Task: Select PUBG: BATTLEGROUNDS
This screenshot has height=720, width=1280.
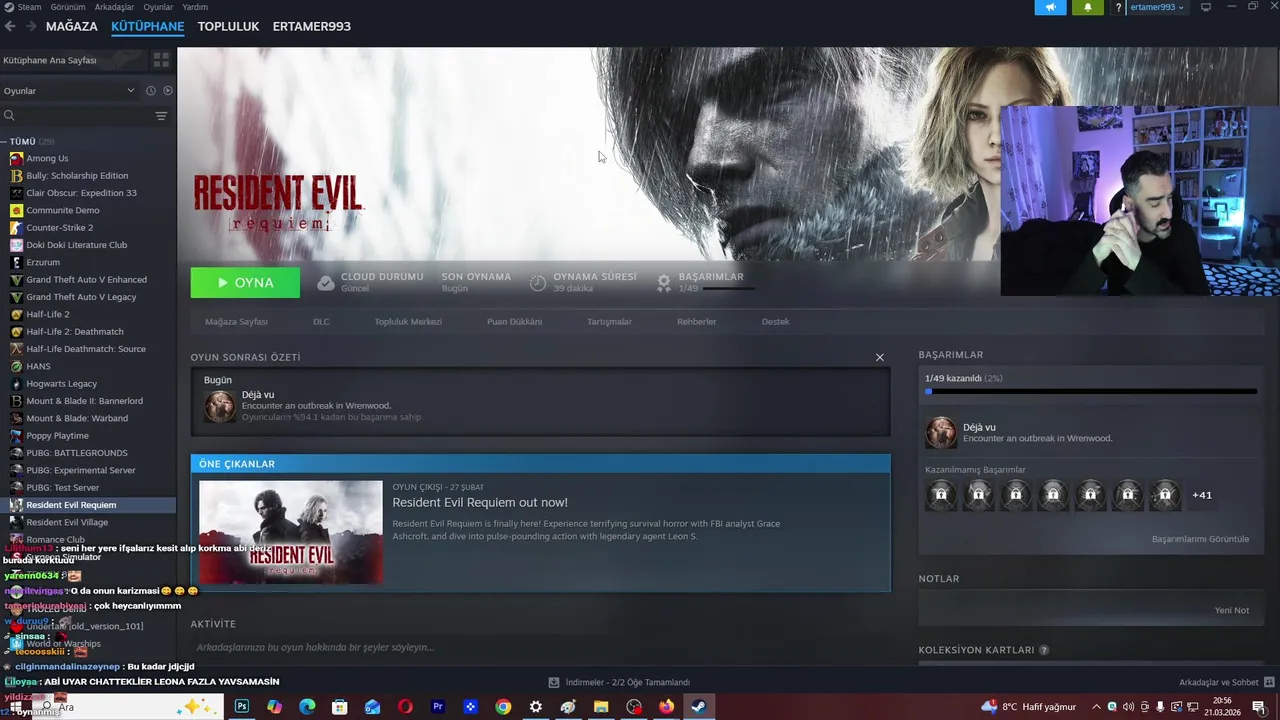Action: tap(76, 453)
